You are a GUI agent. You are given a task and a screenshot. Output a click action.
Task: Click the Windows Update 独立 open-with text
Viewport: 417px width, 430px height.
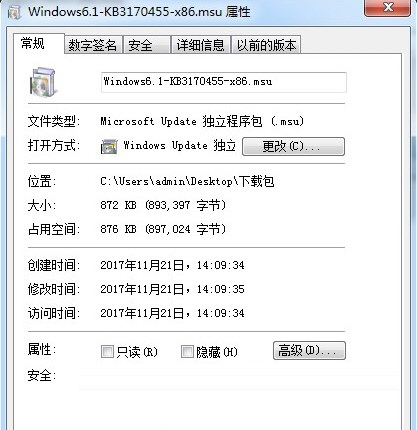[180, 146]
